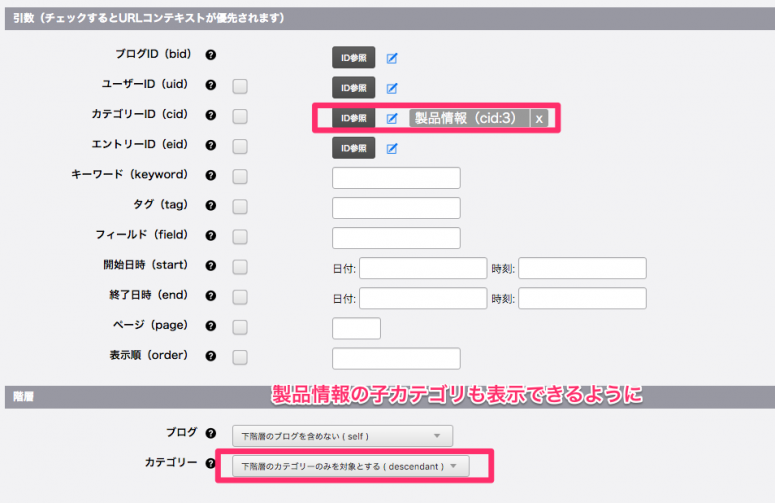775x503 pixels.
Task: Click ID参照 button in エントリーID row
Action: pos(354,148)
